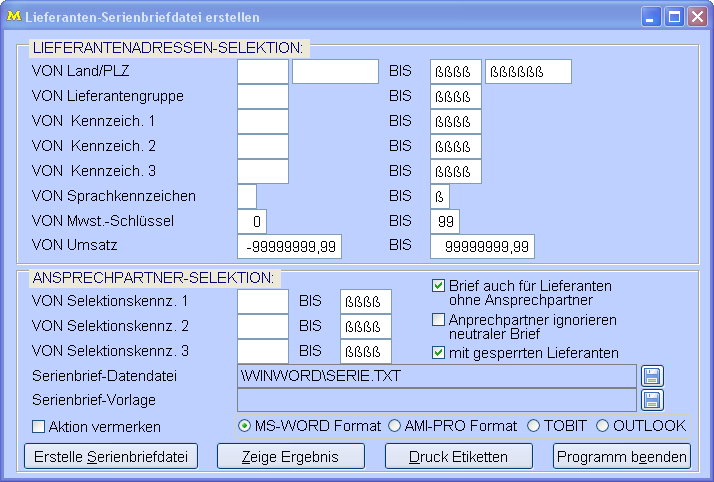Uncheck 'mit gesperrten Lieferanten'
The image size is (714, 482).
[438, 352]
